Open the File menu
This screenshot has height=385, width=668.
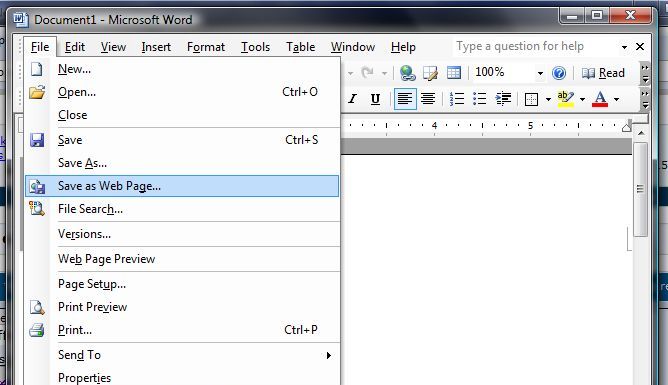point(40,47)
